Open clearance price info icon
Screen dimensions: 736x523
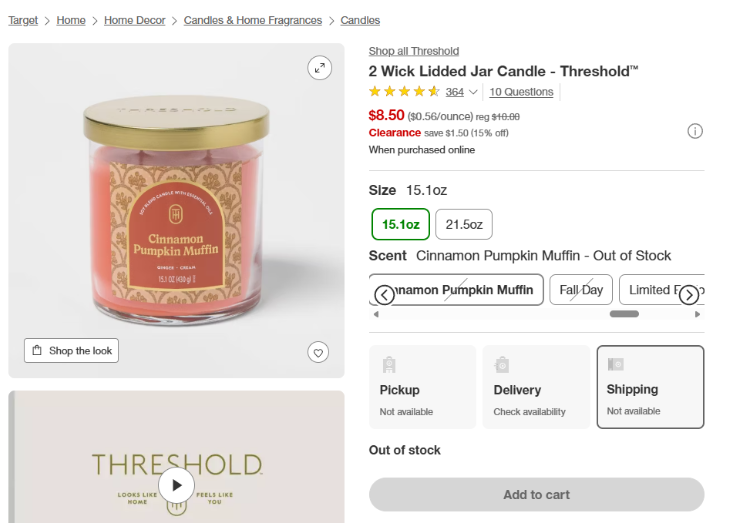[x=695, y=131]
